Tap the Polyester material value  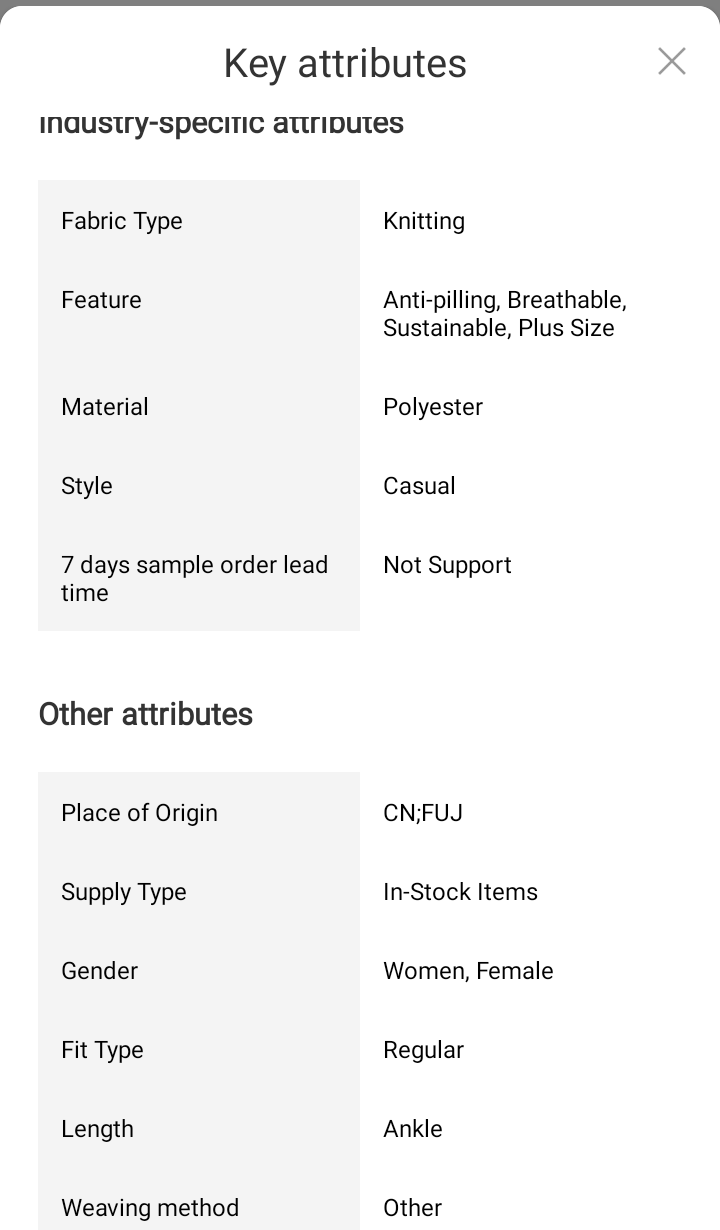coord(433,407)
